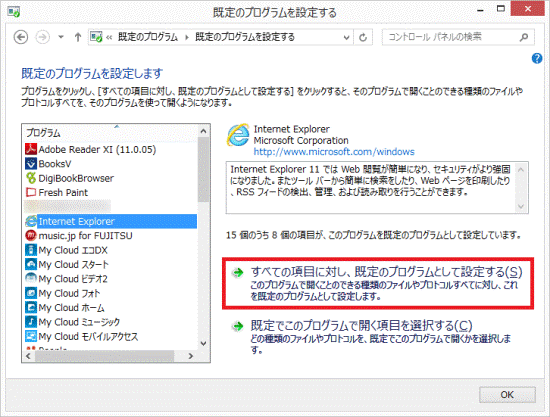This screenshot has width=550, height=417.
Task: Select DigiBookBrowser in the list
Action: tap(111, 178)
